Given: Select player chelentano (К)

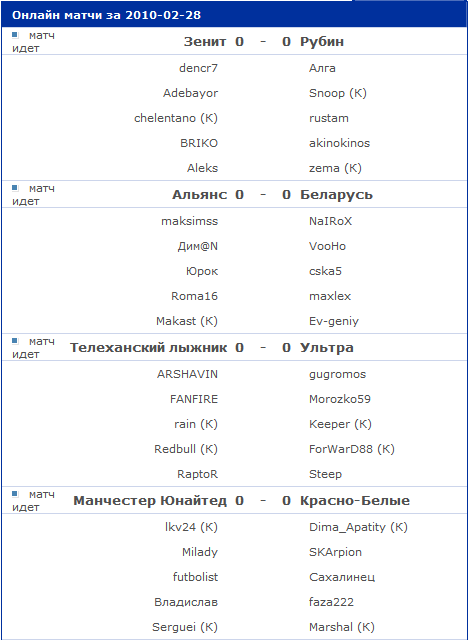Looking at the screenshot, I should point(176,118).
